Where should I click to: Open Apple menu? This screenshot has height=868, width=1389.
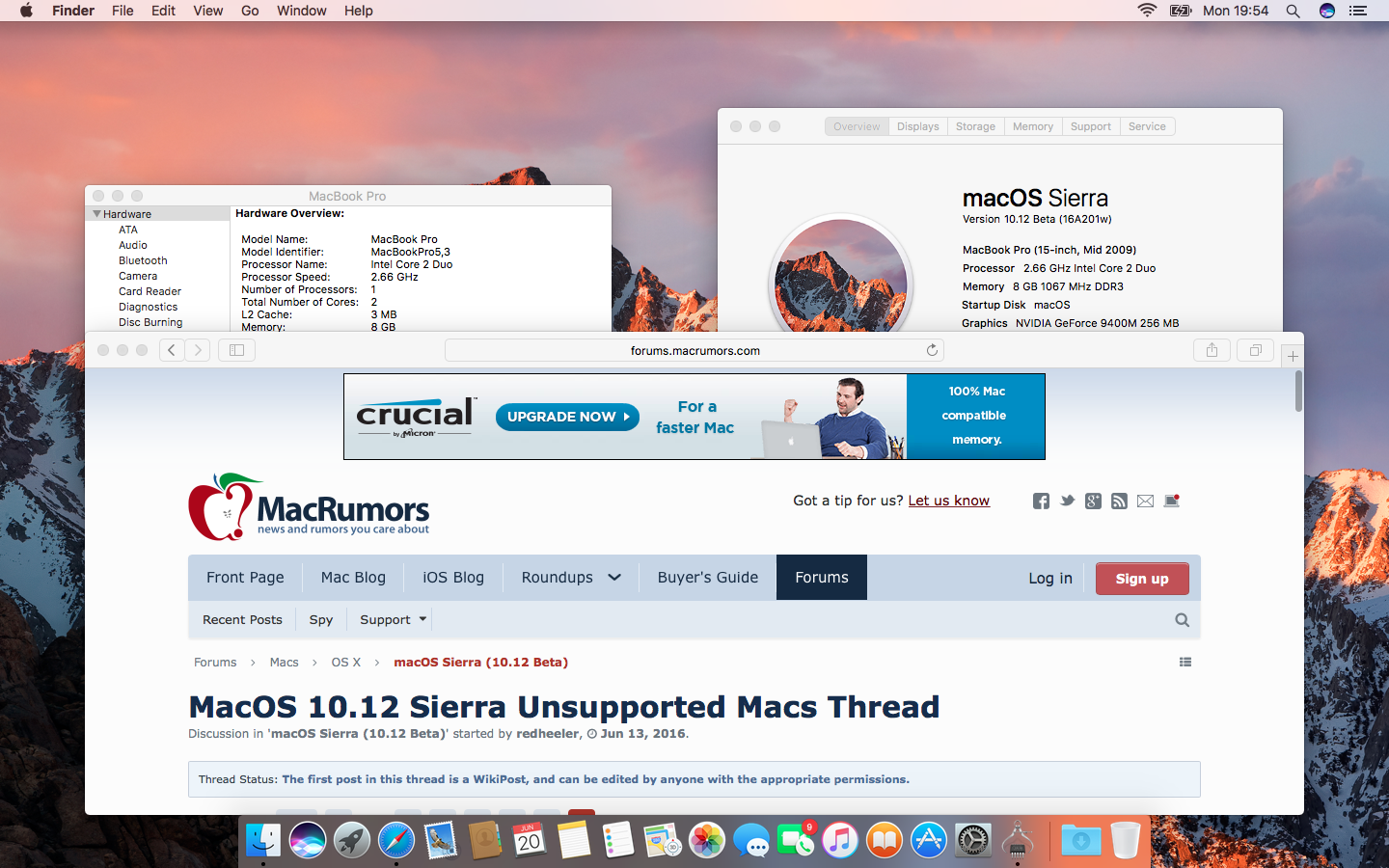coord(26,11)
